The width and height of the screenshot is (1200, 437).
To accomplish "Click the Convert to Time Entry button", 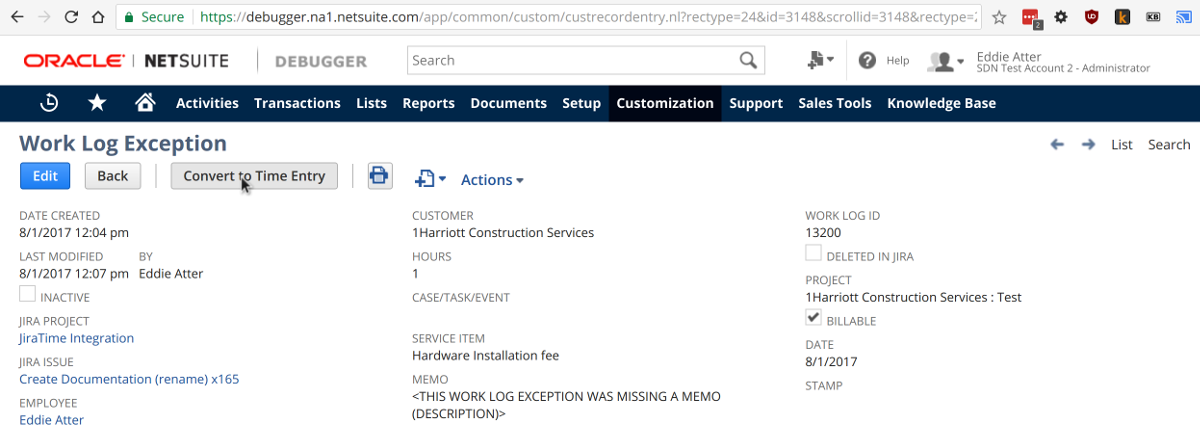I will [254, 176].
